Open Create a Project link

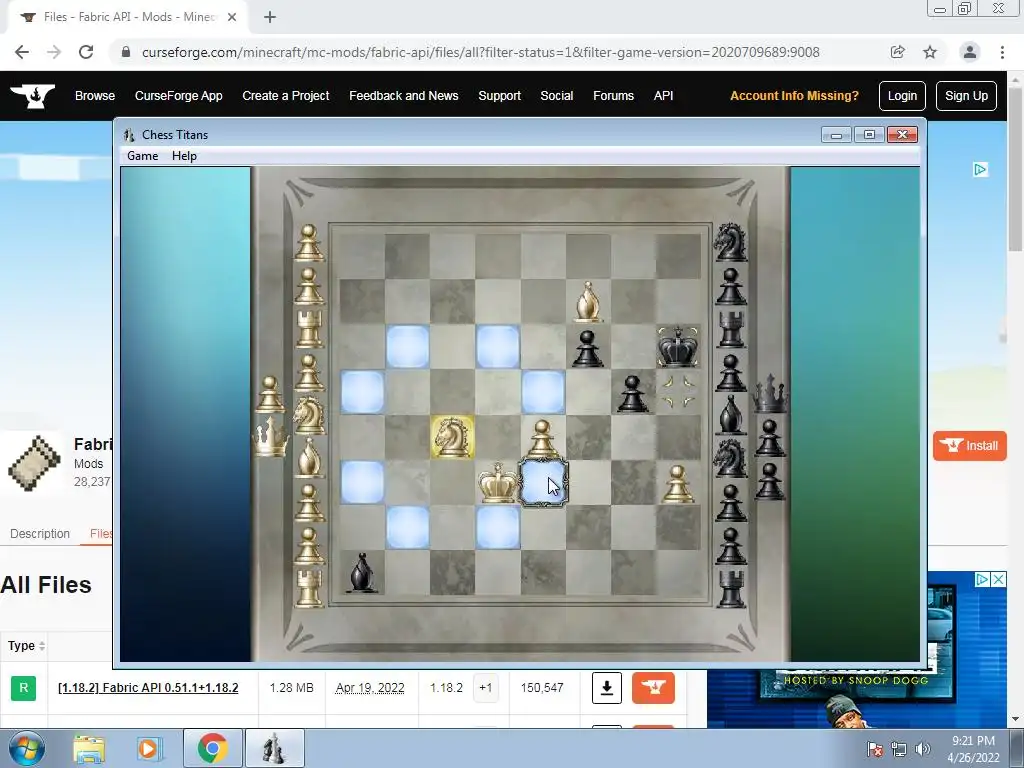(x=285, y=95)
